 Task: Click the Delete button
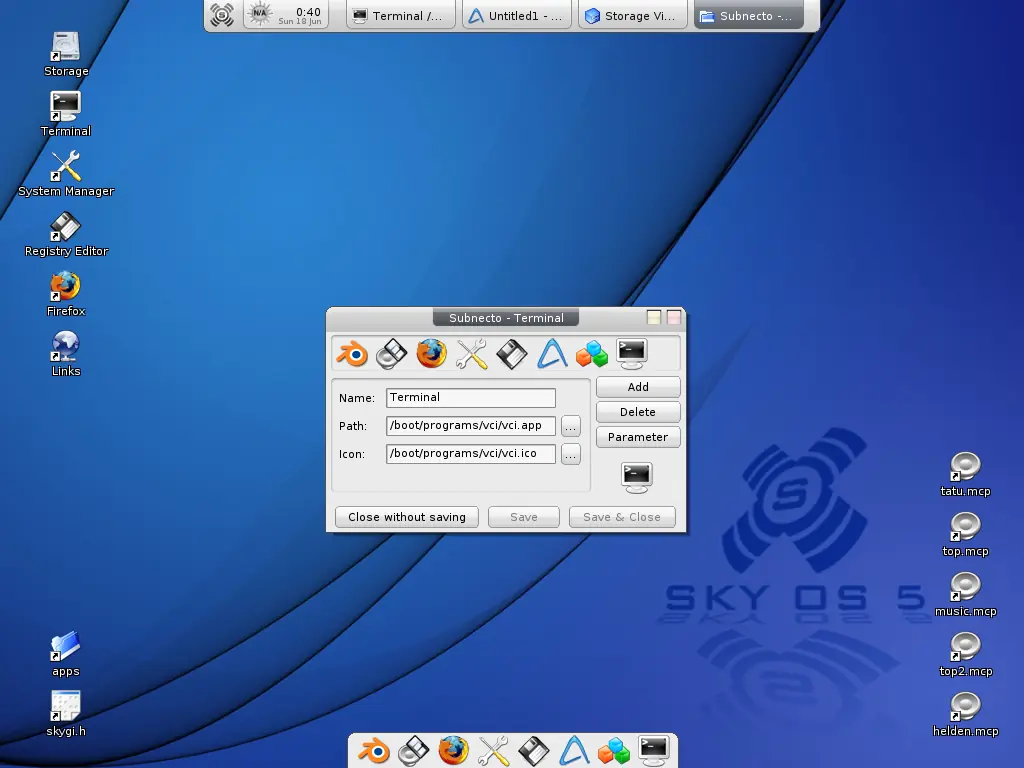(x=638, y=412)
